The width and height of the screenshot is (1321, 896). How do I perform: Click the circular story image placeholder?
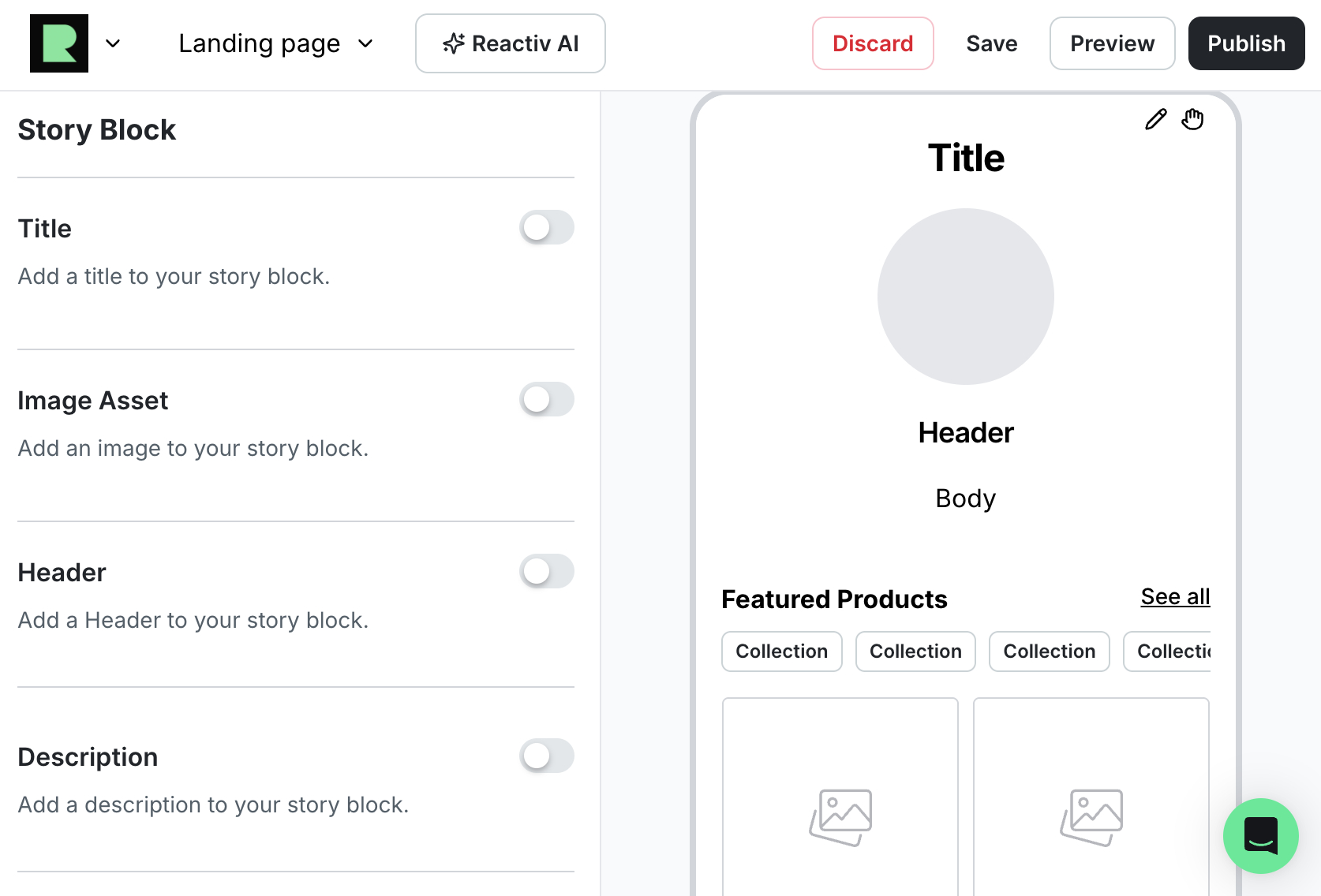(x=965, y=297)
